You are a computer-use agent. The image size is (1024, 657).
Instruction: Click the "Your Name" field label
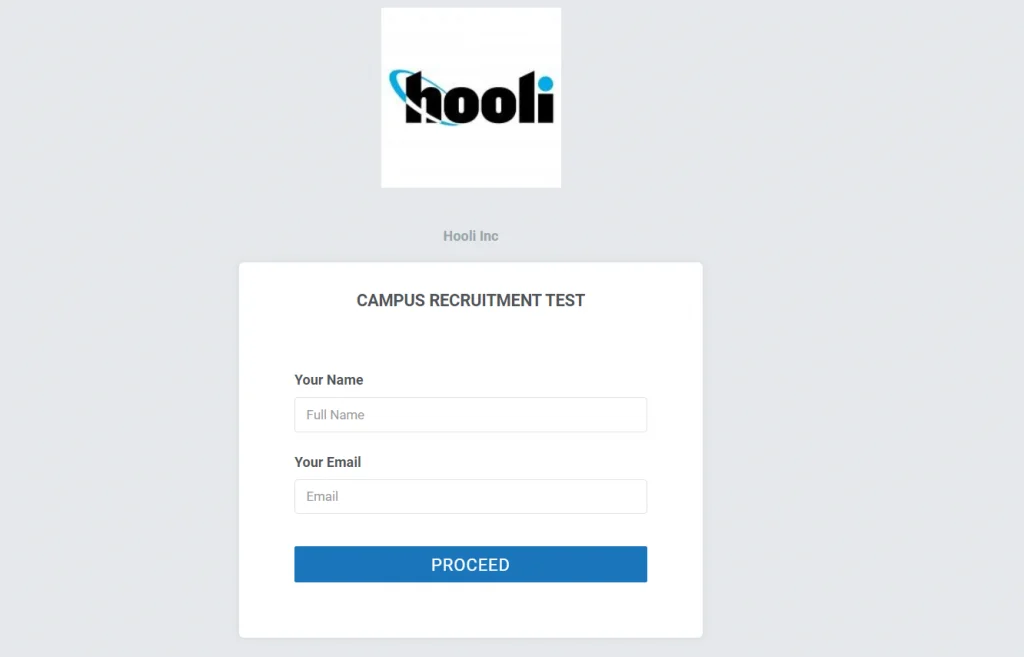(328, 380)
